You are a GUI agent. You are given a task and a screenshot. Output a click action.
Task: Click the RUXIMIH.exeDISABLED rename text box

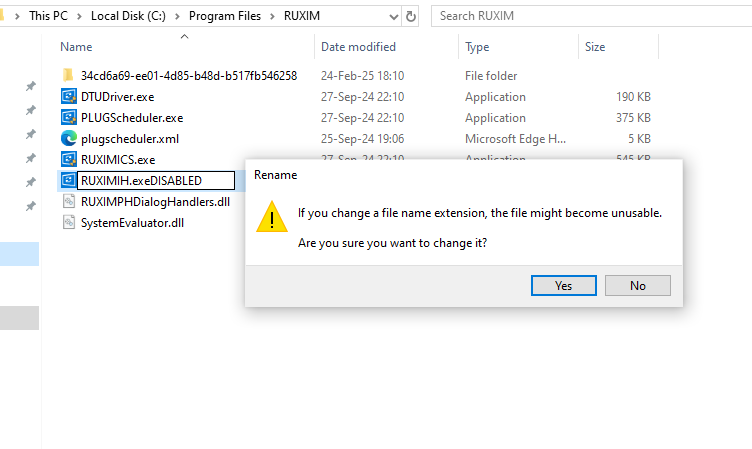156,180
